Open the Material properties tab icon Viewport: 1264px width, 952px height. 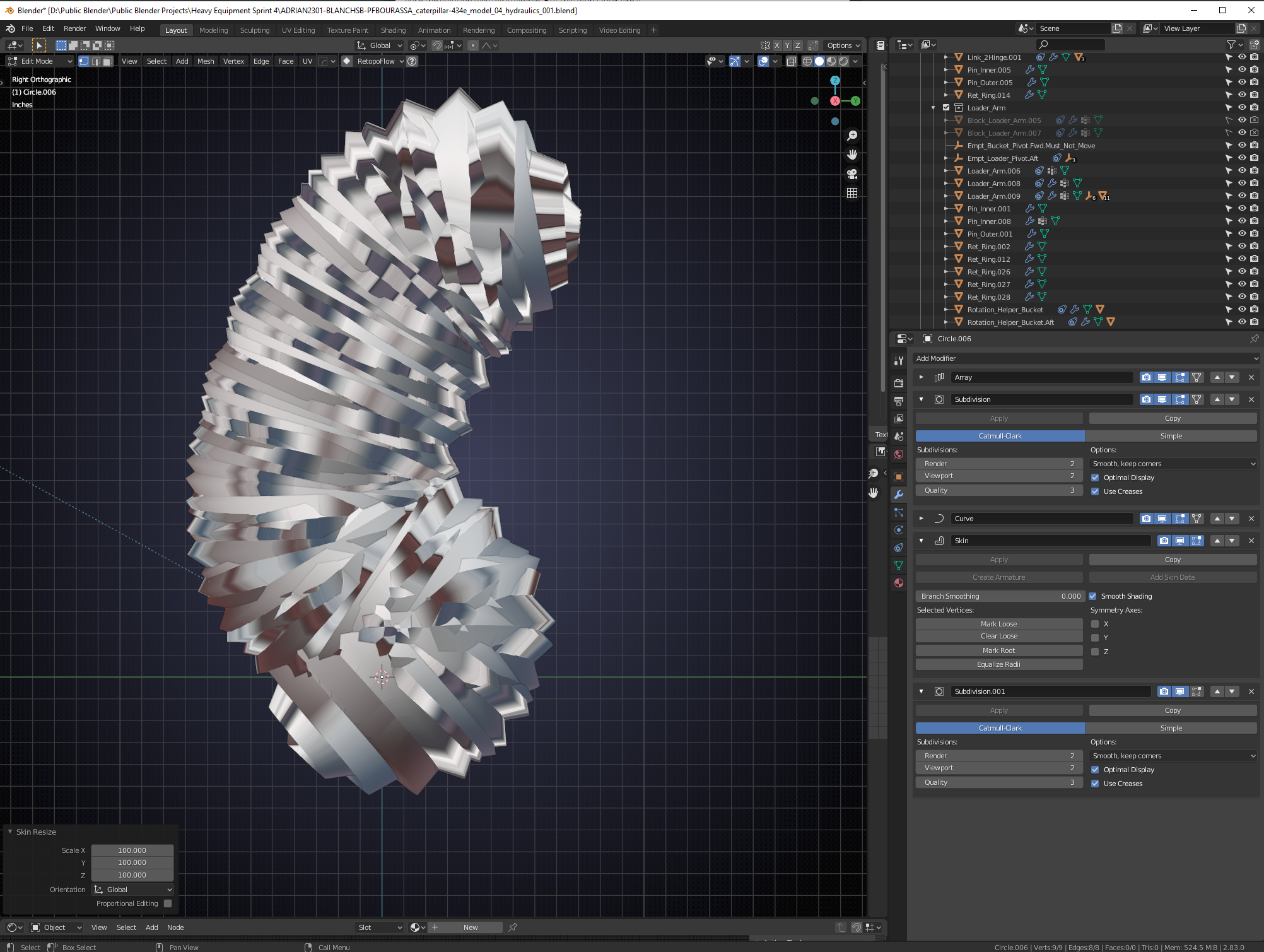pos(899,583)
